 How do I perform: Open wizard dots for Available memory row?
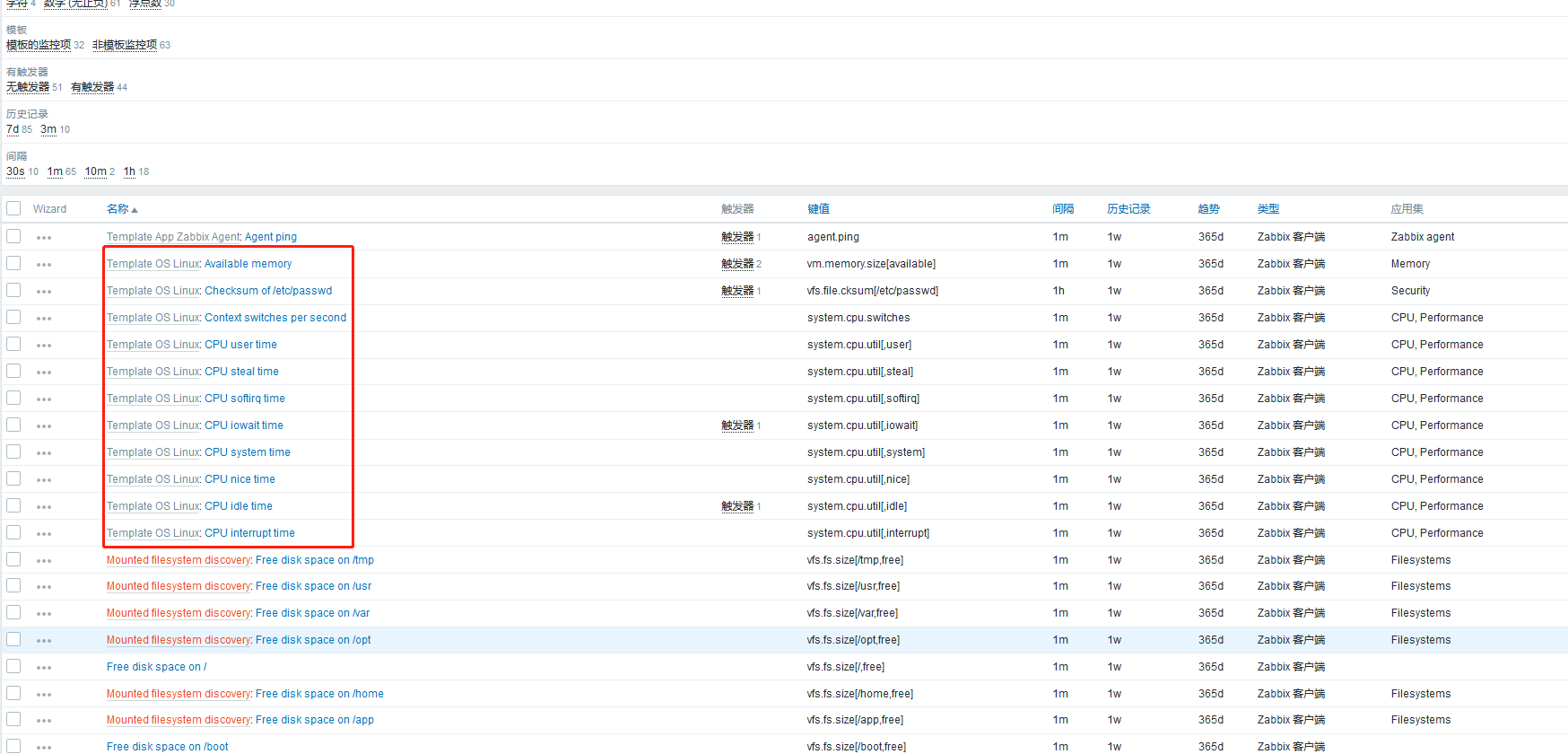point(44,265)
